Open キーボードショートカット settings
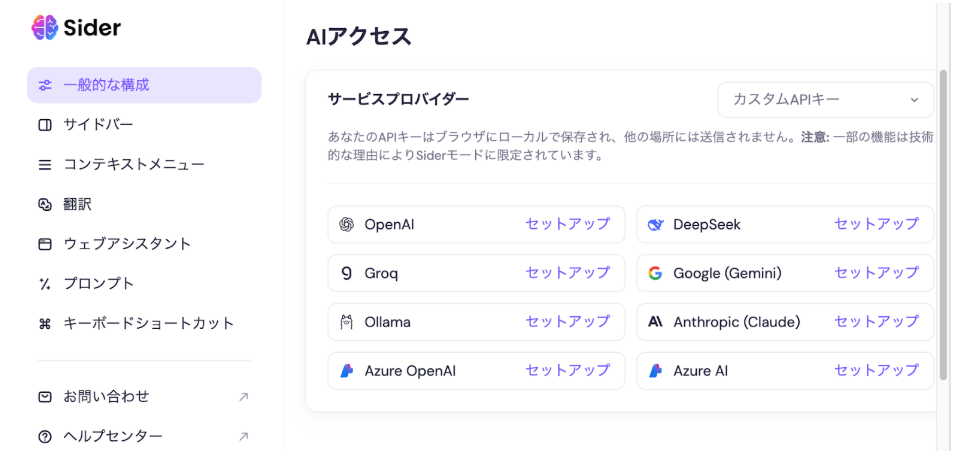Image resolution: width=970 pixels, height=468 pixels. coord(149,323)
